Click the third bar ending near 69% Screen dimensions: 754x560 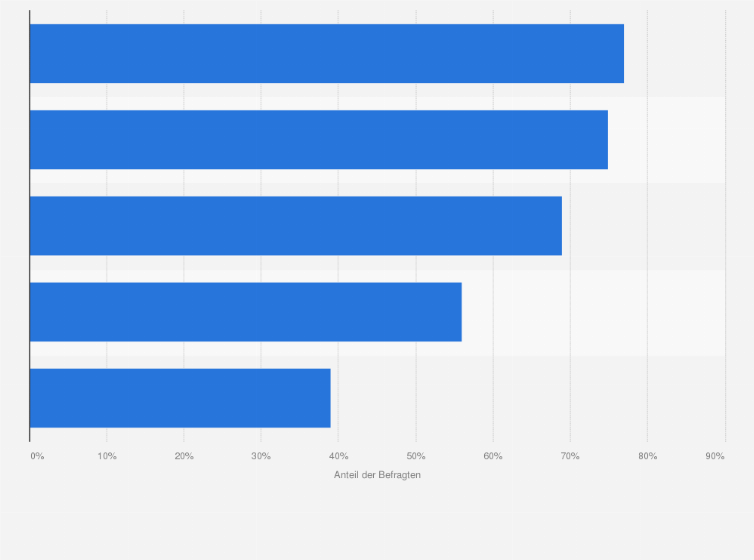point(296,225)
